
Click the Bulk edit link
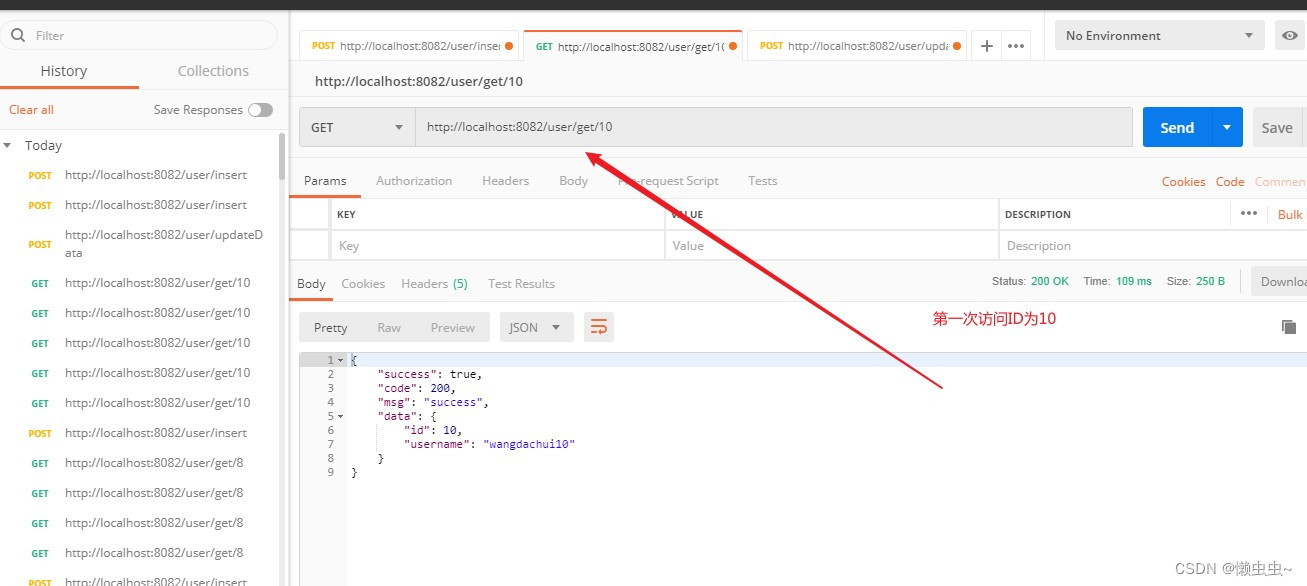click(x=1291, y=214)
